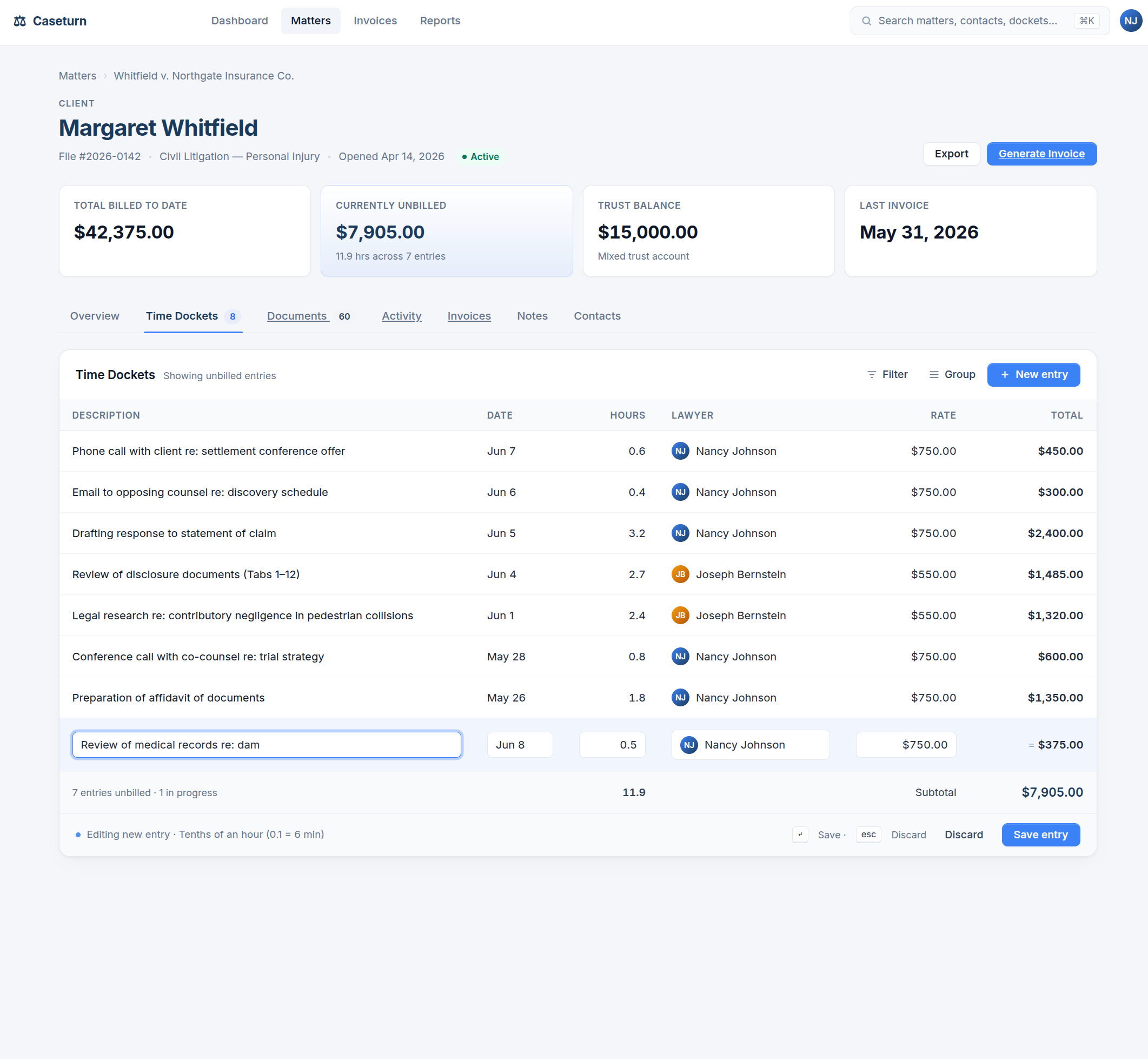Click the plus icon on New entry
The height and width of the screenshot is (1059, 1148).
[x=1005, y=375]
